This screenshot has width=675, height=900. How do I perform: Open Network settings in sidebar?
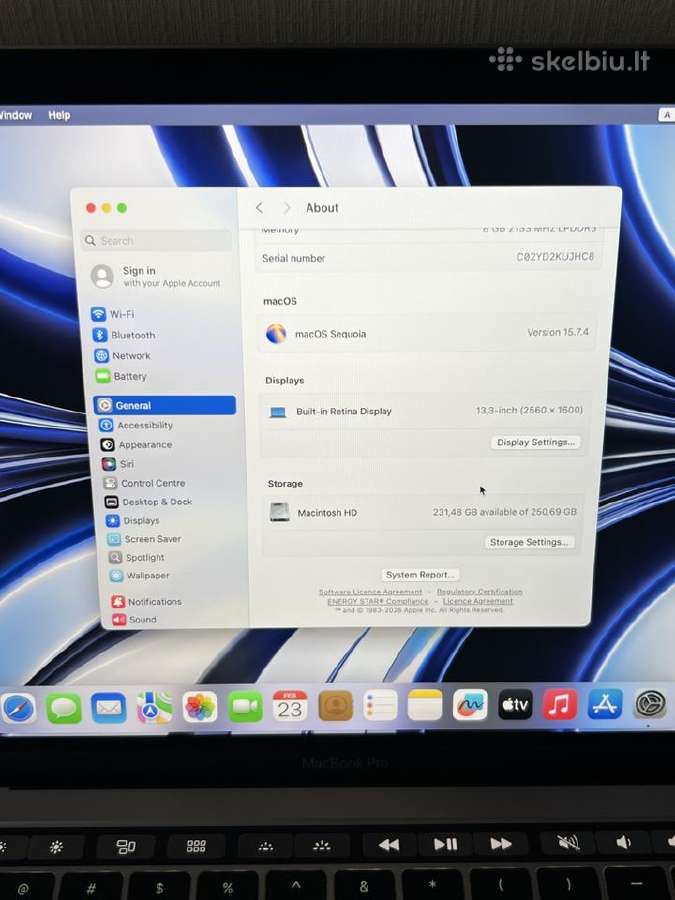click(122, 355)
